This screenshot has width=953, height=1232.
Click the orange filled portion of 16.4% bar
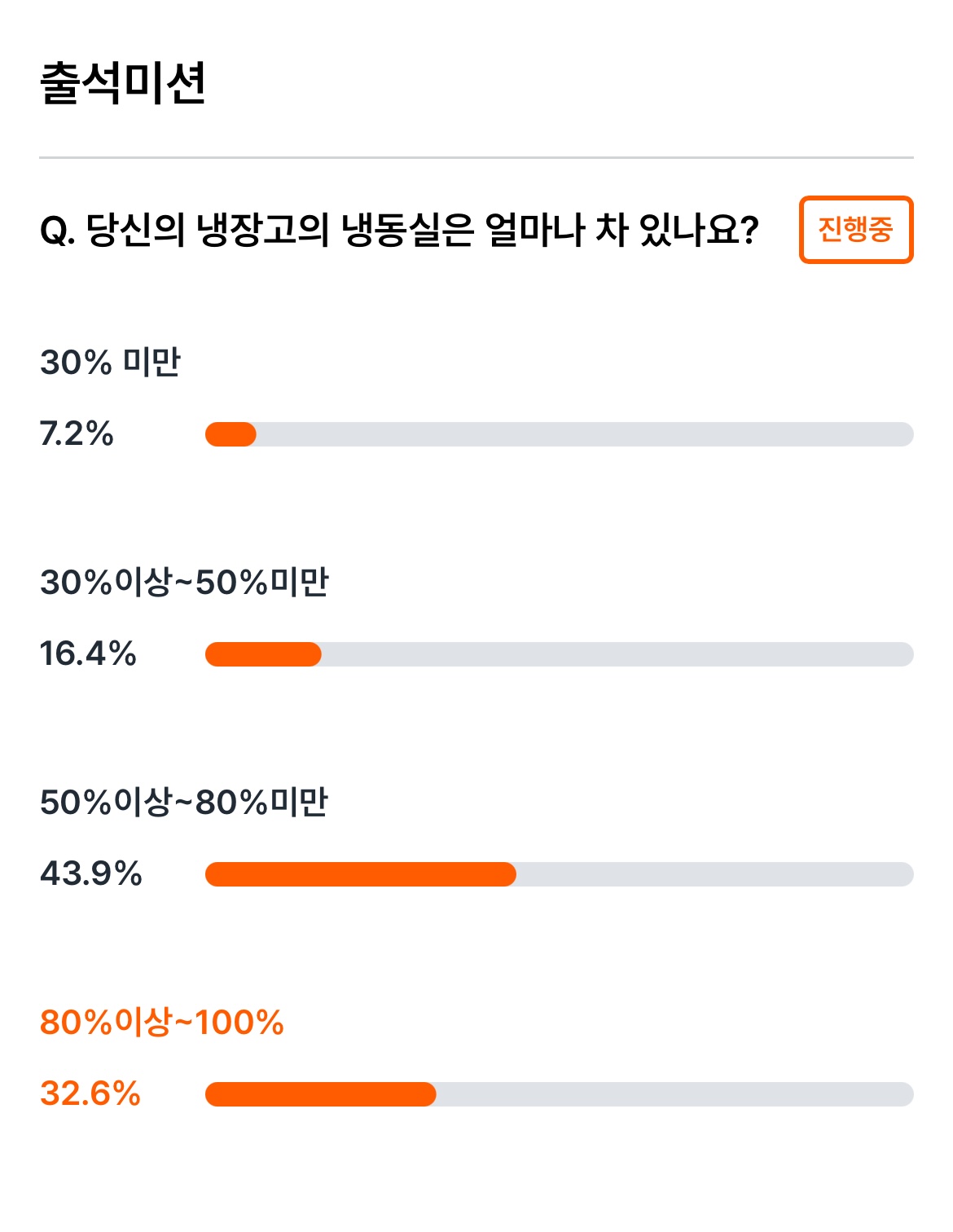(x=263, y=654)
